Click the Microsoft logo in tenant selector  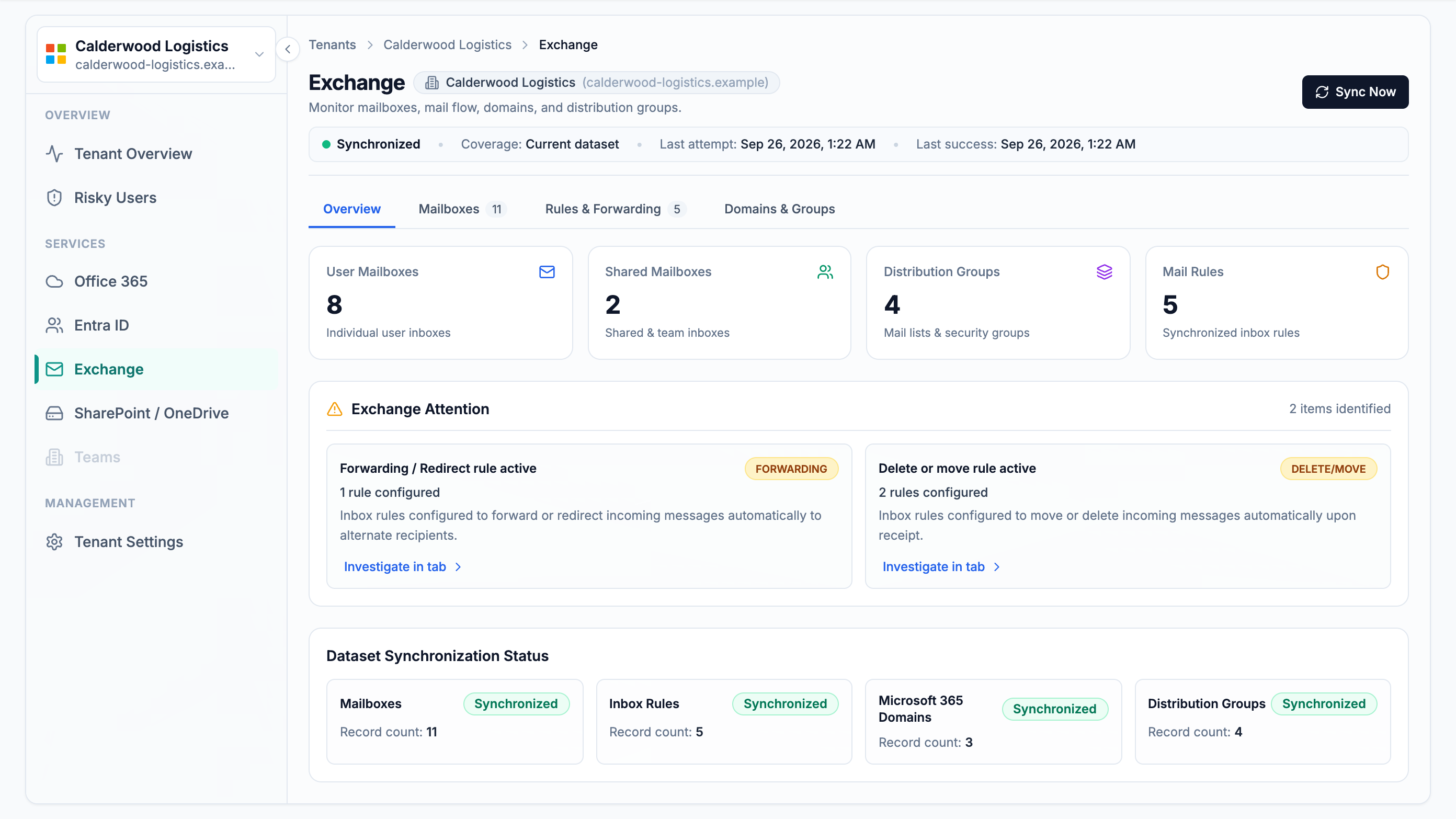click(56, 54)
